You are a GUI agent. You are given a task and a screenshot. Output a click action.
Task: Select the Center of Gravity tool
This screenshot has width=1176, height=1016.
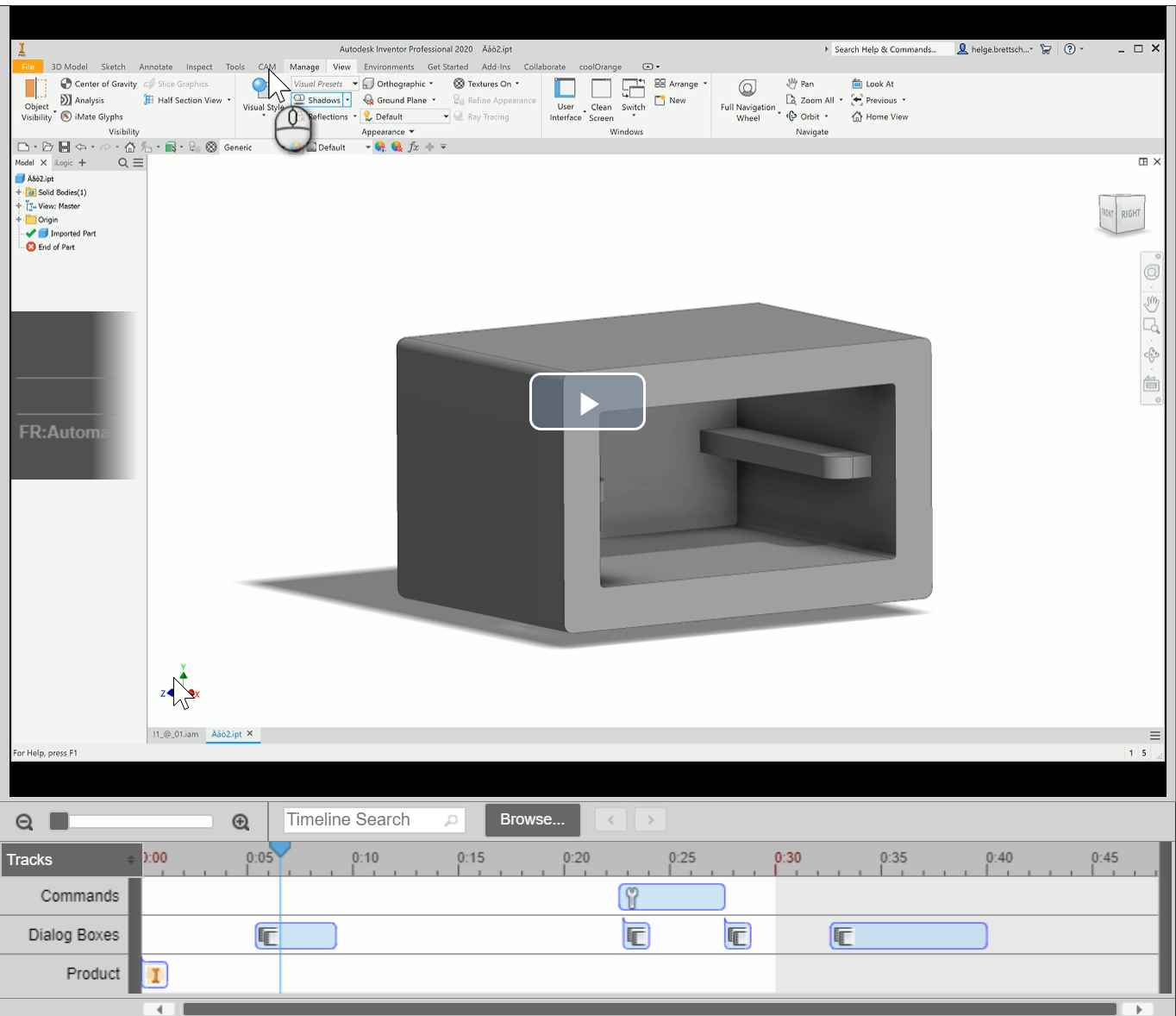(97, 84)
